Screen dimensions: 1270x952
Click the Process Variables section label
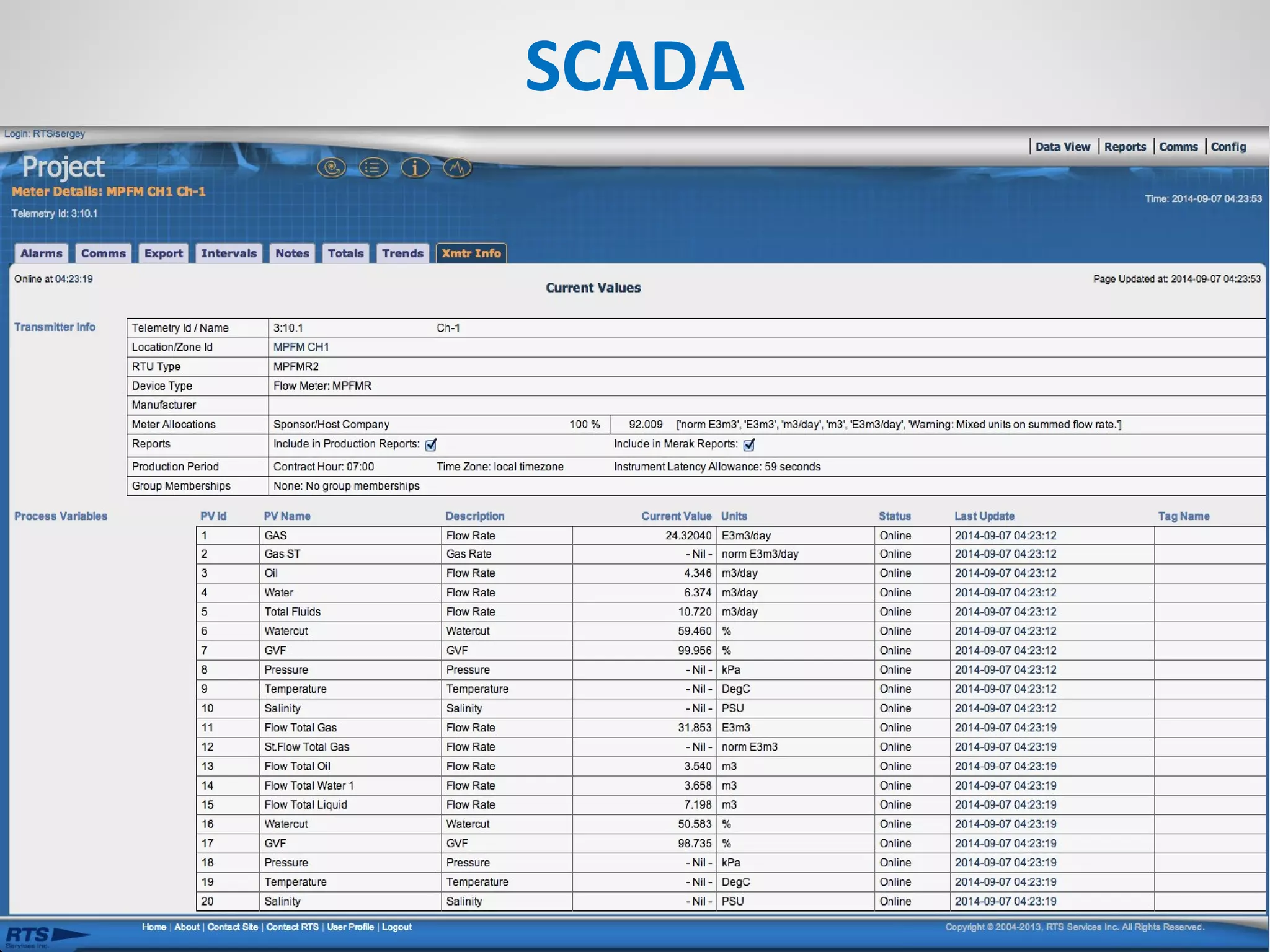(61, 516)
